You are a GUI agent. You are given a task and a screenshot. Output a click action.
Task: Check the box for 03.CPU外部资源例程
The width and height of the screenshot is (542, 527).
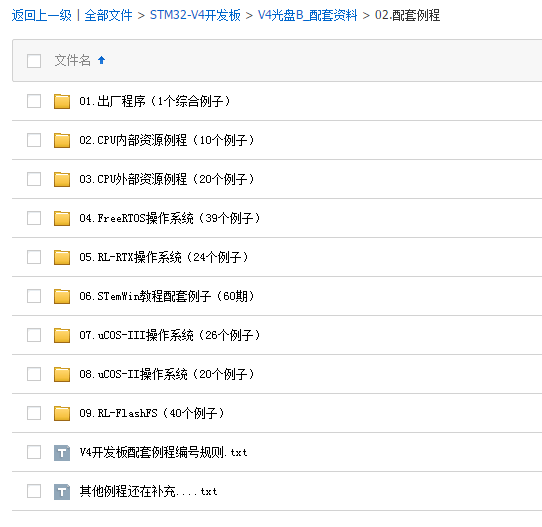pos(34,179)
